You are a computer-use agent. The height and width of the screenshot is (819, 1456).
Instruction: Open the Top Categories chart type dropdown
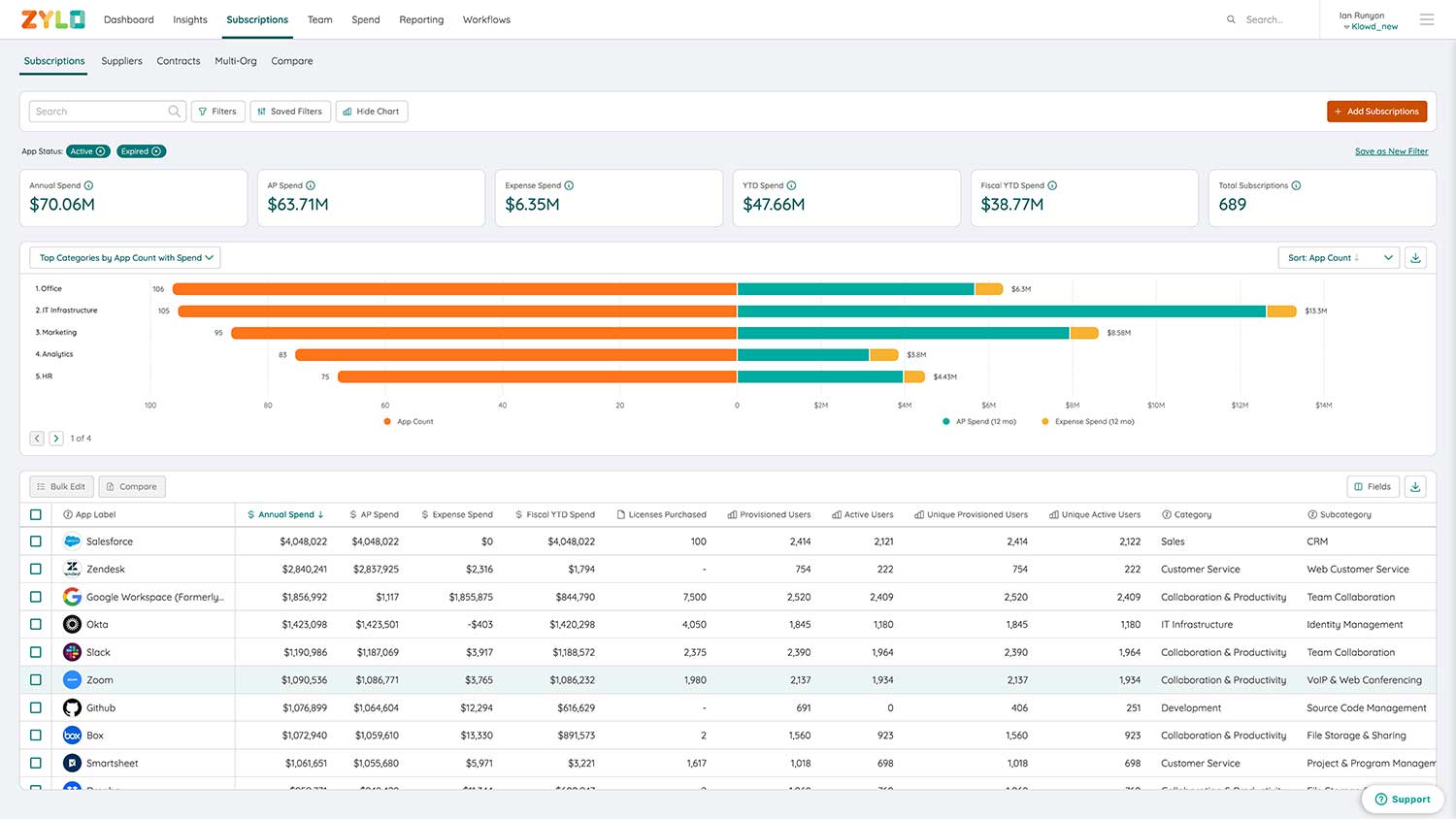(124, 257)
